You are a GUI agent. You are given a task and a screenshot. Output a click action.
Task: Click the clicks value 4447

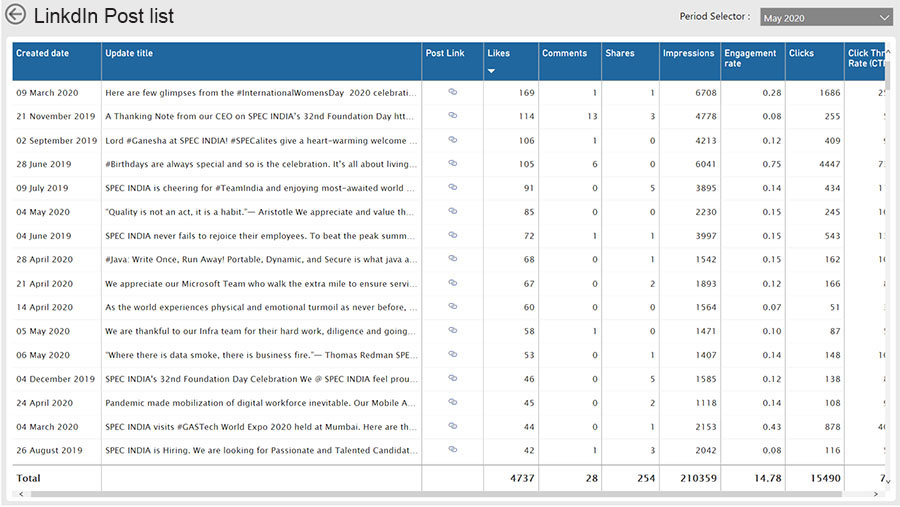[829, 164]
